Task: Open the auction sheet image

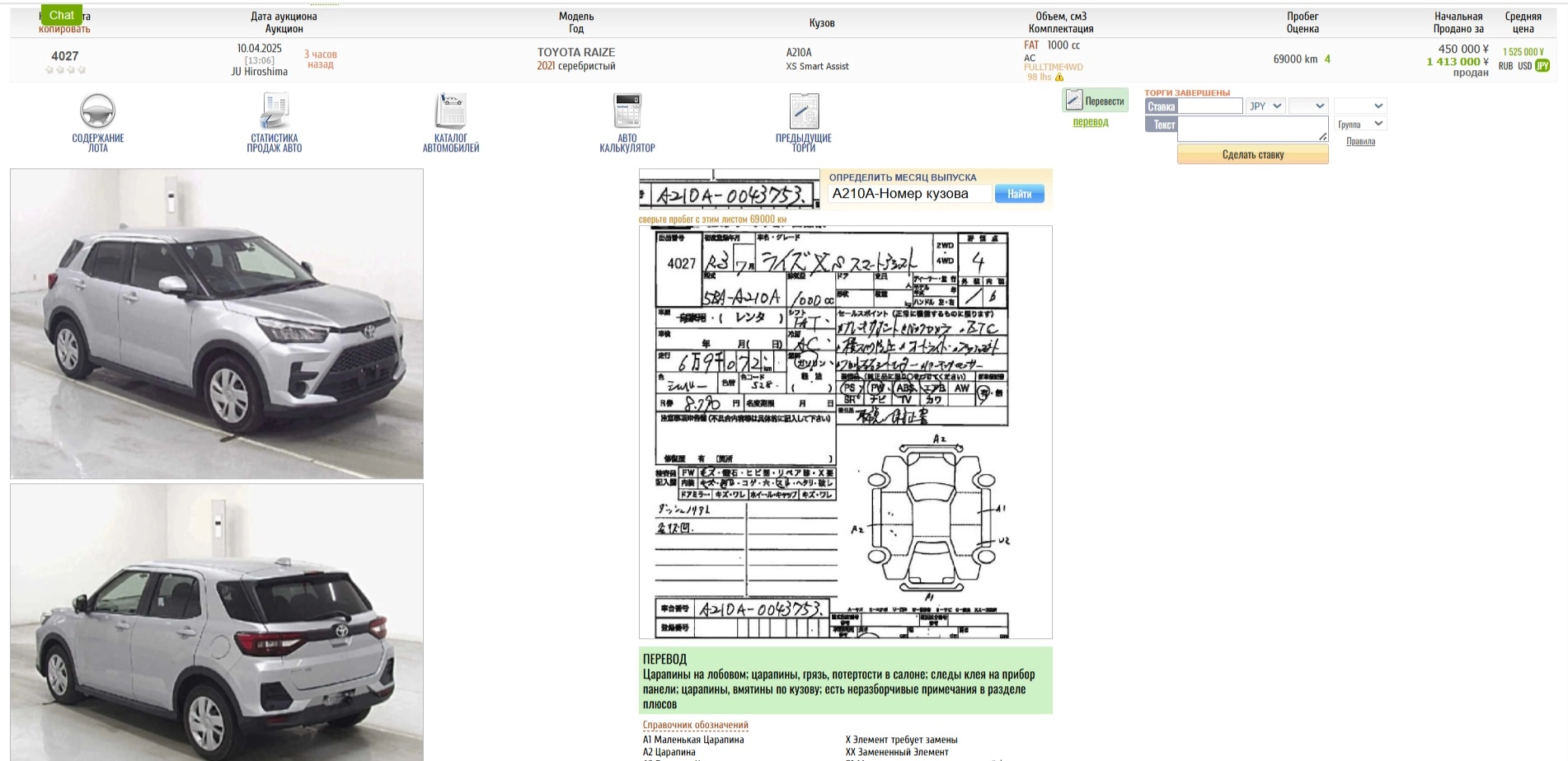Action: (846, 432)
